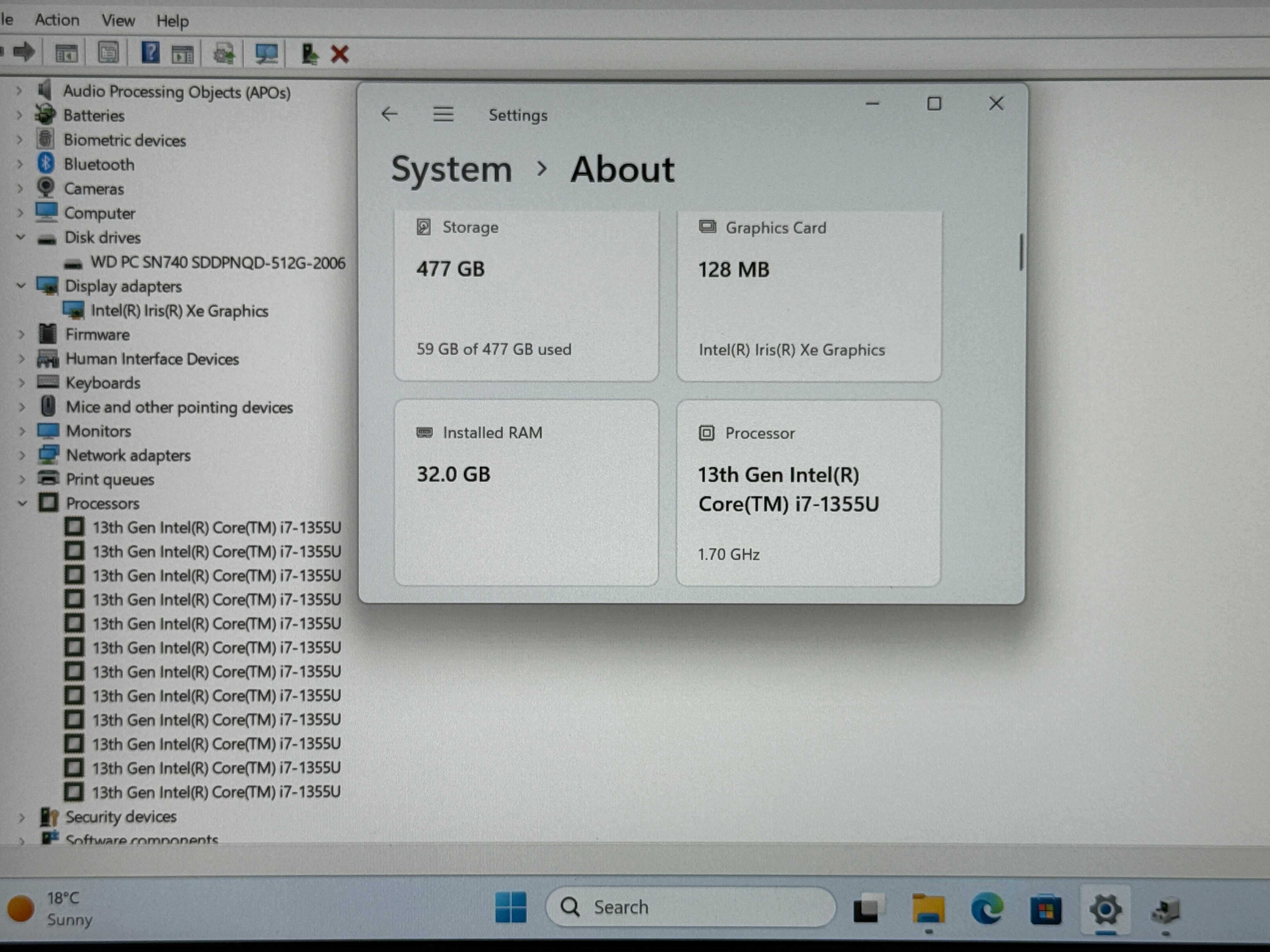Click the Device Manager icon on taskbar
Screen dimensions: 1270x952
(1165, 910)
